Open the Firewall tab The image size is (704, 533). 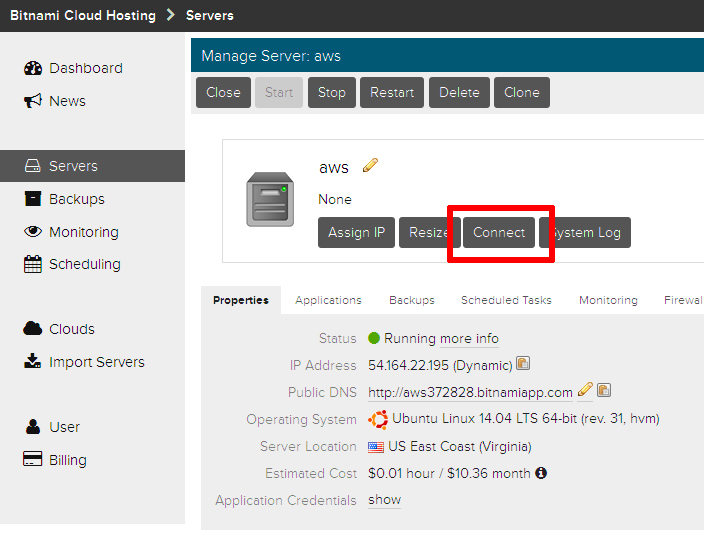coord(683,300)
